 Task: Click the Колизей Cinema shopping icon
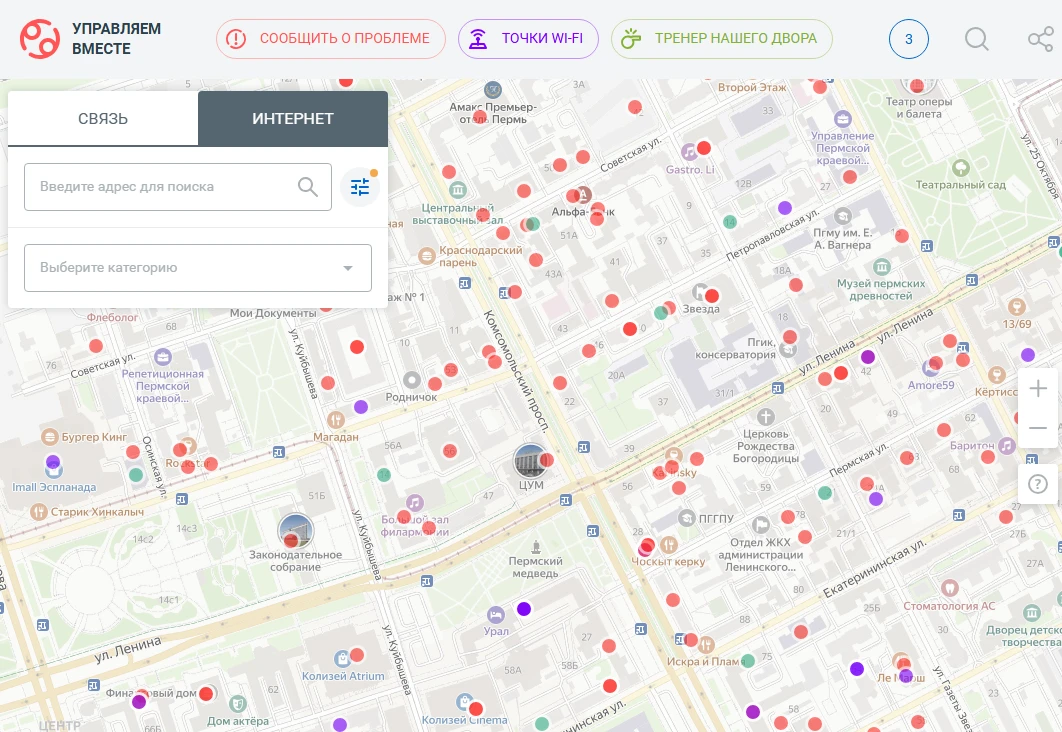click(464, 702)
